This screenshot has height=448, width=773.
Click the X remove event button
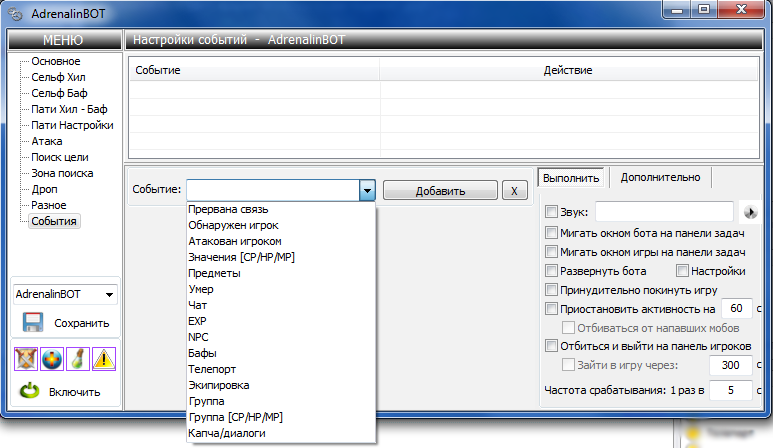click(x=514, y=190)
